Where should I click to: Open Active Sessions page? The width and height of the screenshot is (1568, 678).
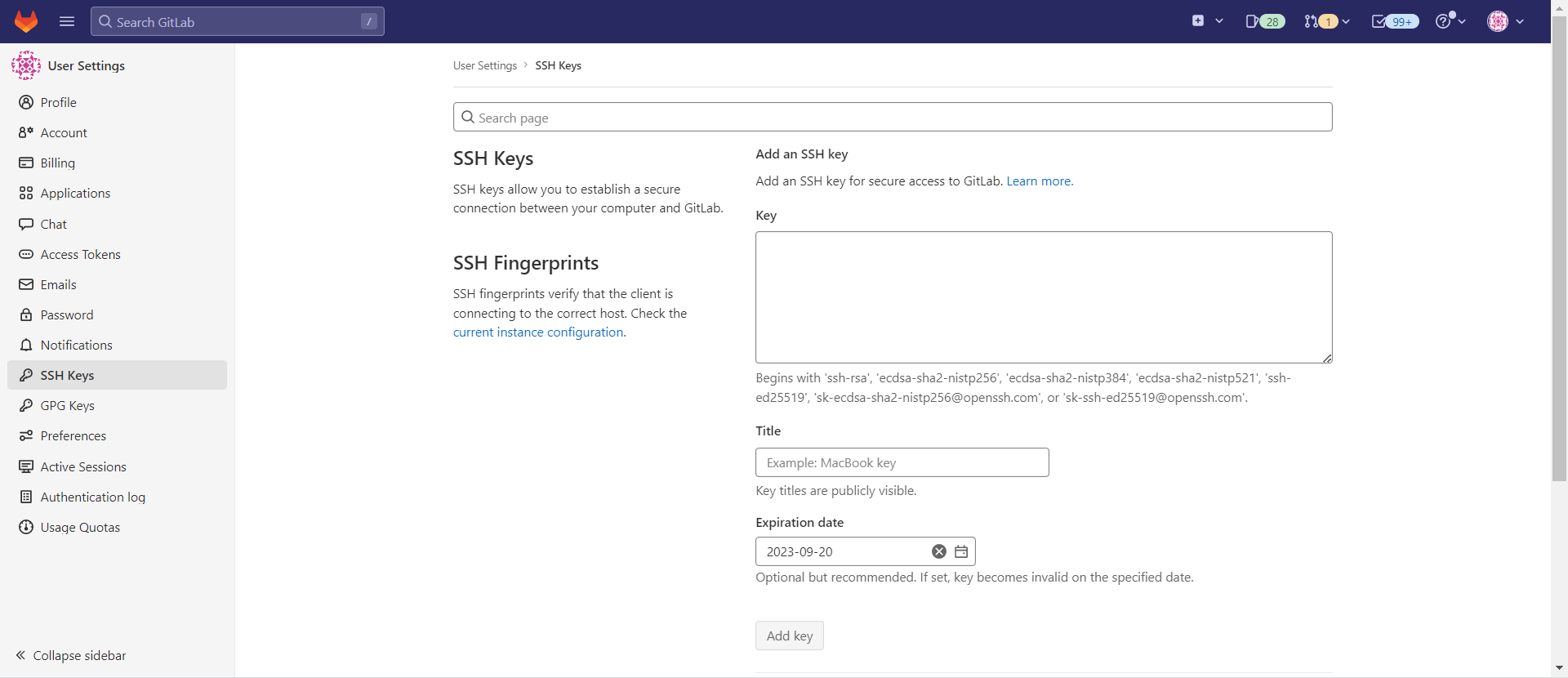(118, 466)
